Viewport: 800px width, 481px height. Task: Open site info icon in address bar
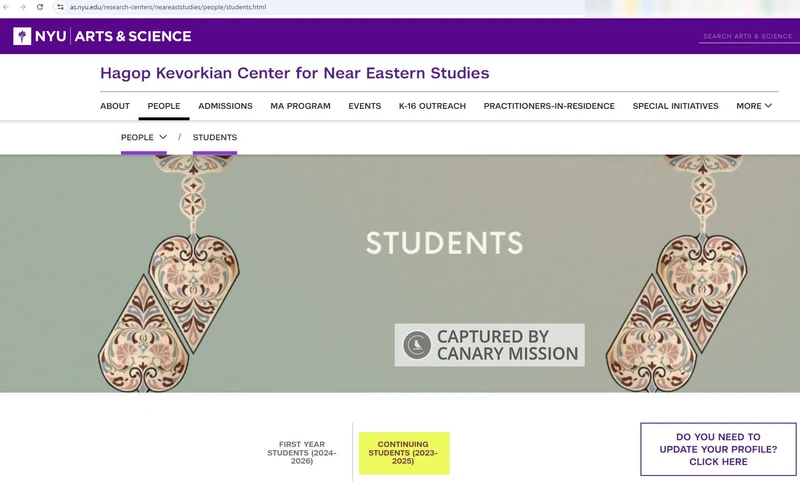(x=60, y=7)
